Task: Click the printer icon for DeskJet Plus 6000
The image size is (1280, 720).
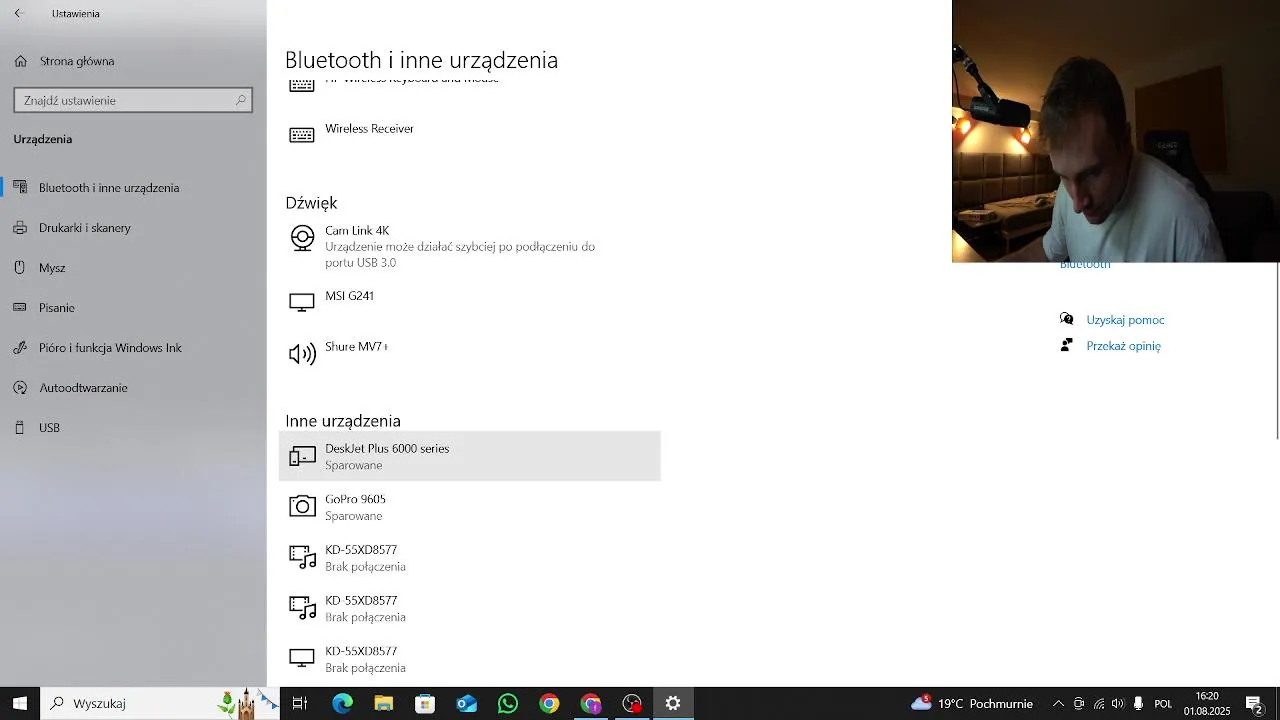Action: (x=302, y=456)
